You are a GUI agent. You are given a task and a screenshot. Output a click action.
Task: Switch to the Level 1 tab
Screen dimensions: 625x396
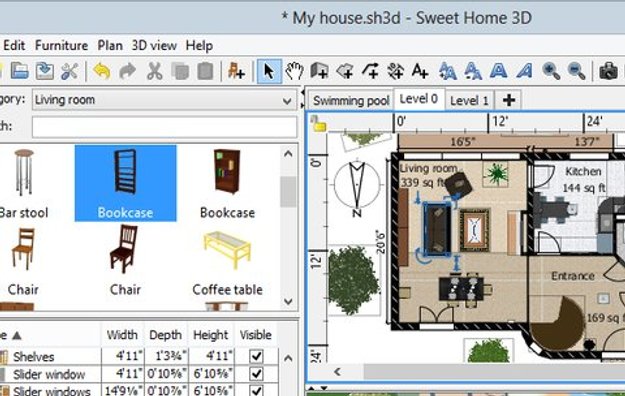pyautogui.click(x=469, y=100)
